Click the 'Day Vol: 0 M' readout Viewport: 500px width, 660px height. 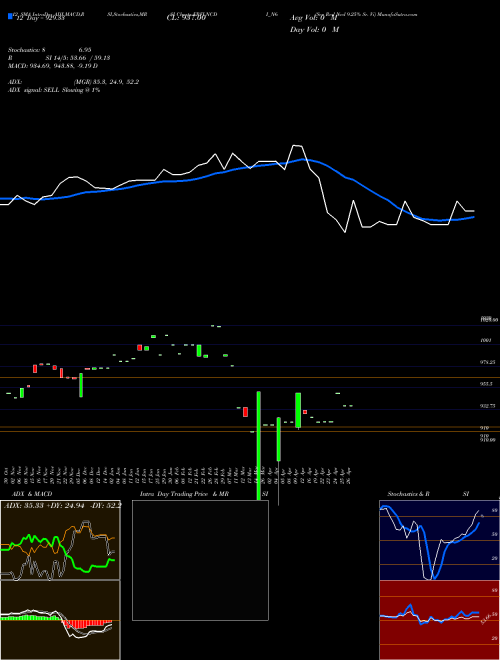(x=314, y=30)
